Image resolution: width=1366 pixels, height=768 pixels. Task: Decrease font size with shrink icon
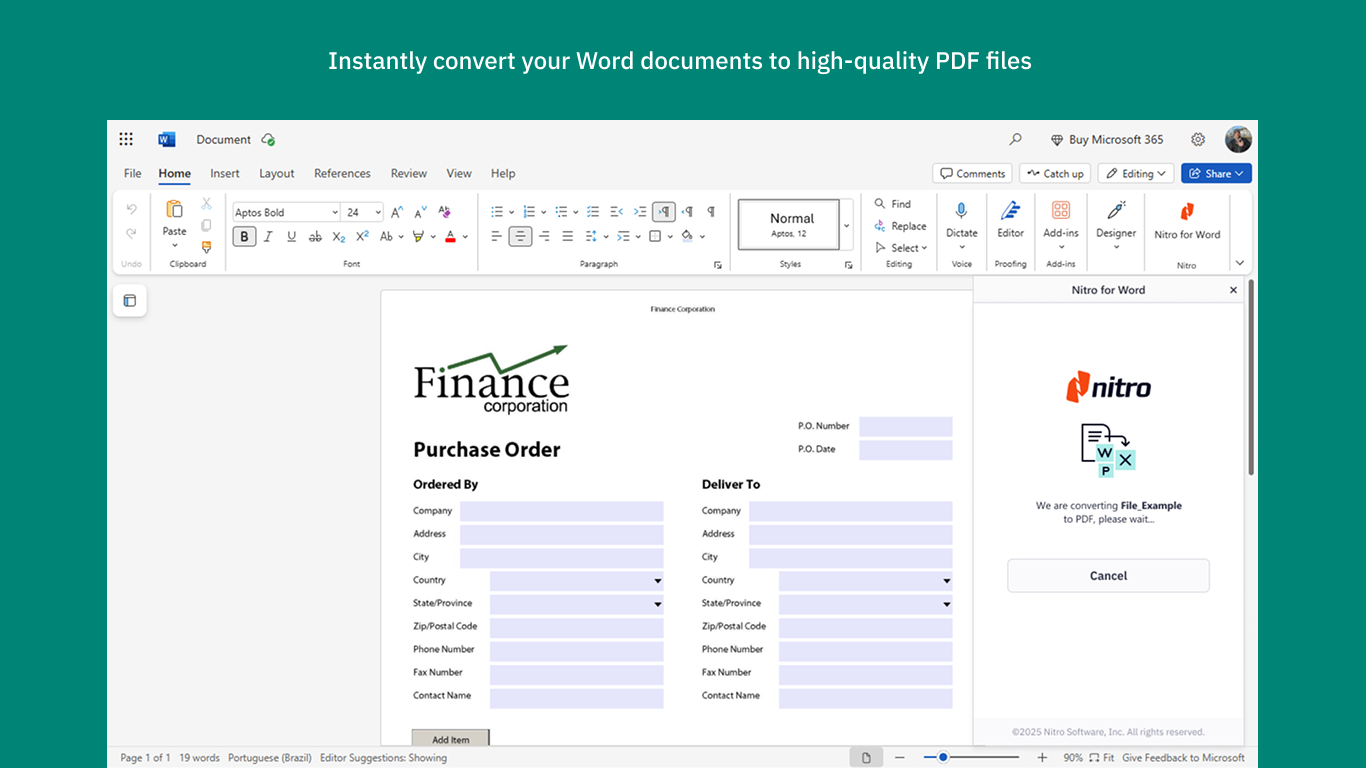point(420,212)
